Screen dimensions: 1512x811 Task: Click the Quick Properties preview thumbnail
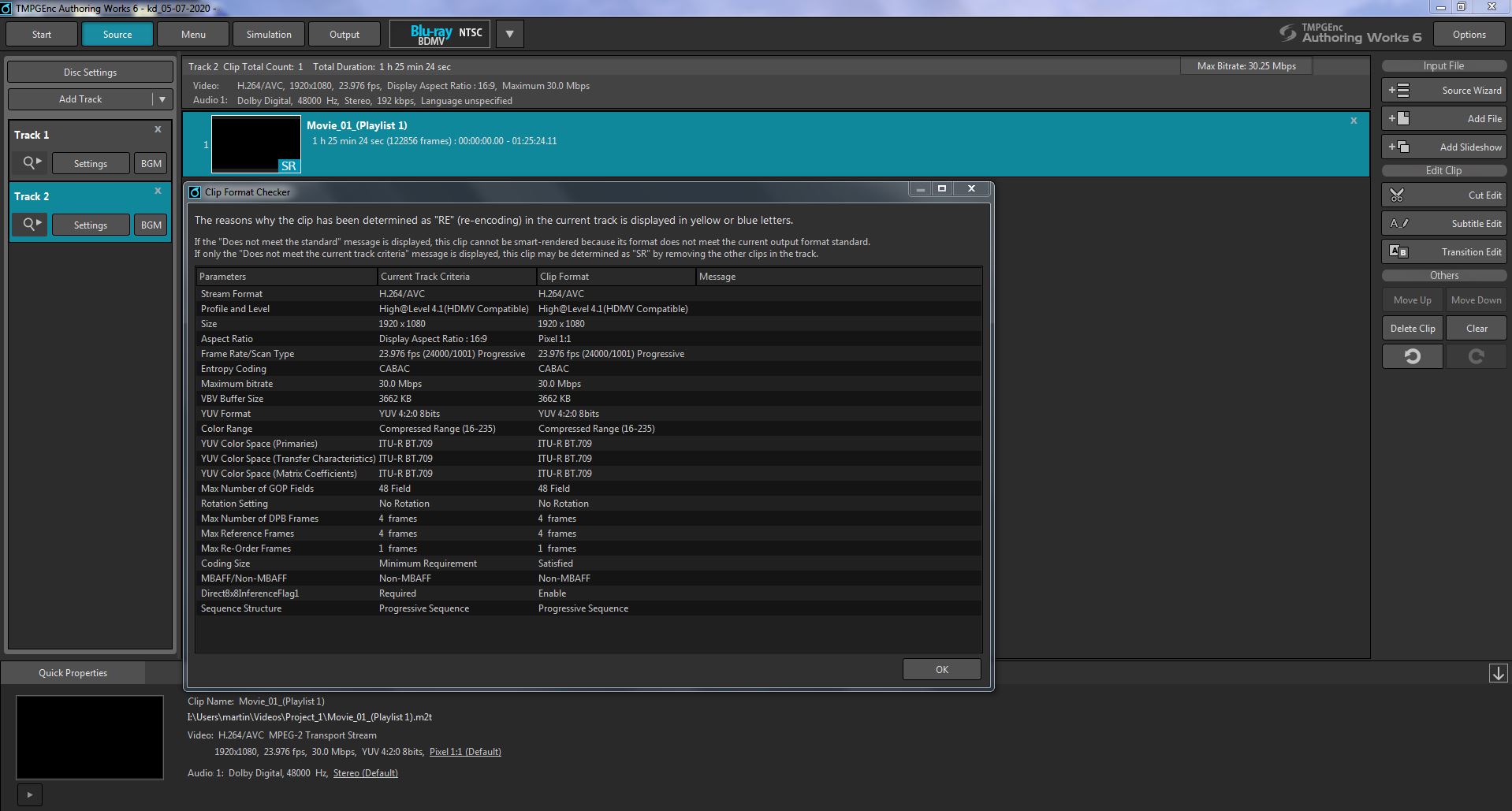90,738
